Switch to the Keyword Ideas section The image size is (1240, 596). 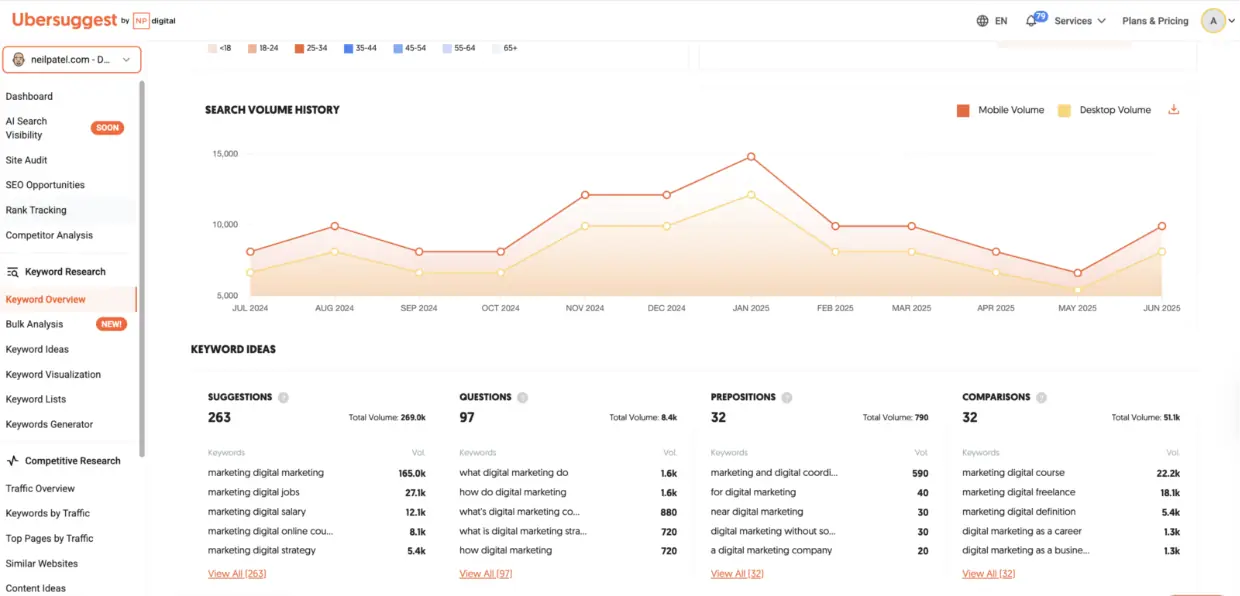coord(38,349)
